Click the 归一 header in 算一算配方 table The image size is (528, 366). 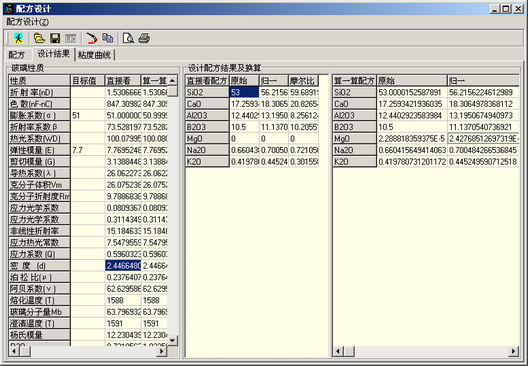tap(483, 80)
